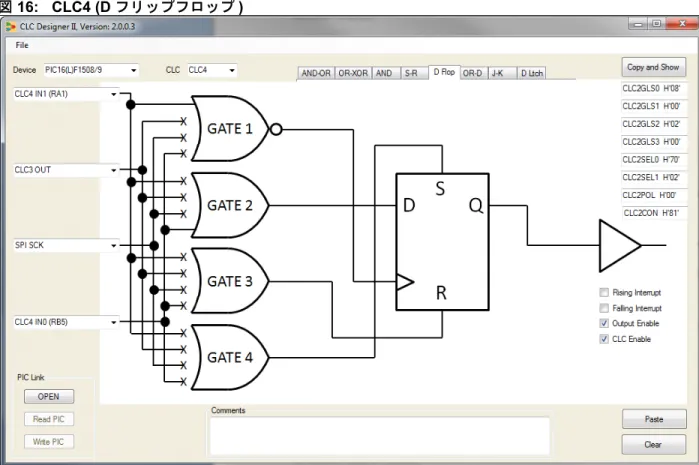The image size is (699, 465).
Task: Minimize the CLC Designer window
Action: [x=638, y=24]
